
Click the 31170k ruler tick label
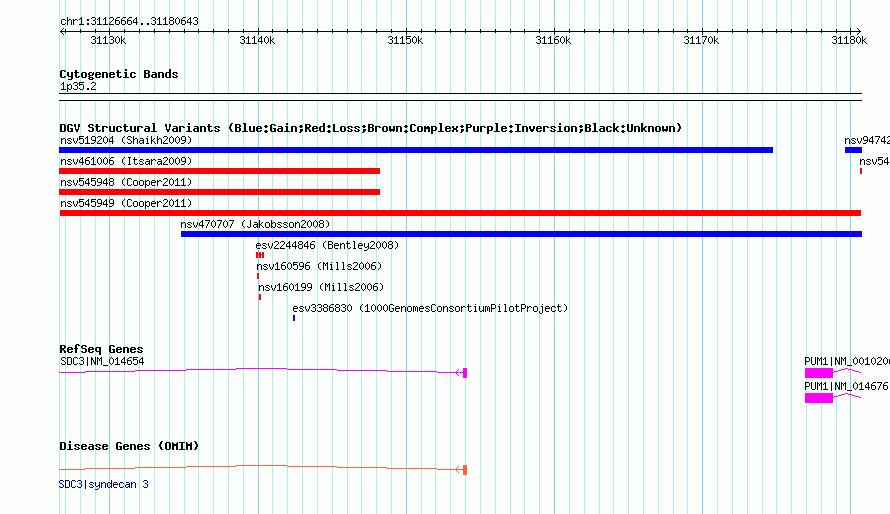pos(702,40)
